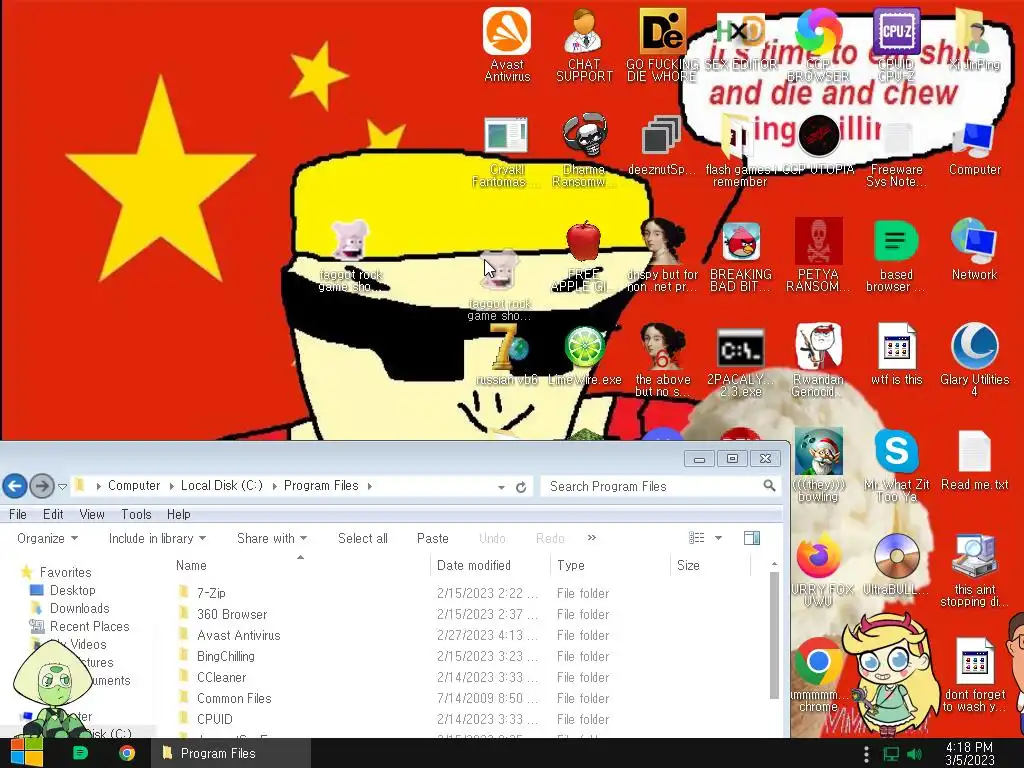Screen dimensions: 1024x768
Task: Sort by the Name column header
Action: coord(300,565)
